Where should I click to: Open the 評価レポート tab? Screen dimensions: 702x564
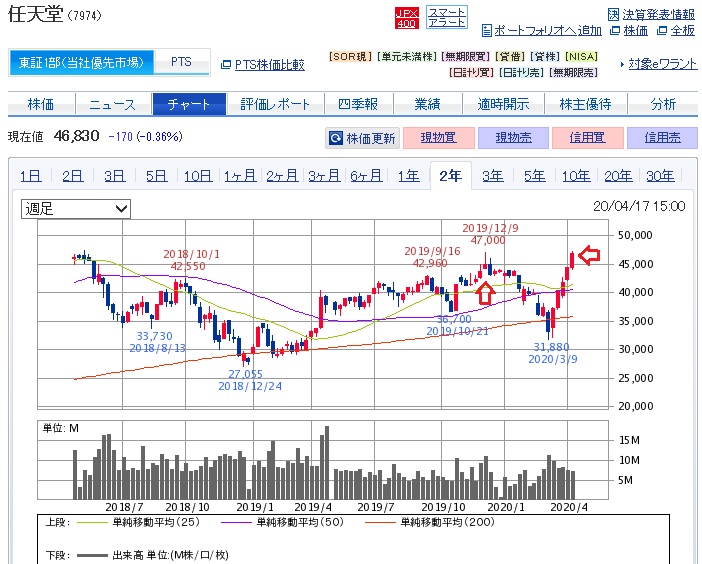[x=275, y=104]
